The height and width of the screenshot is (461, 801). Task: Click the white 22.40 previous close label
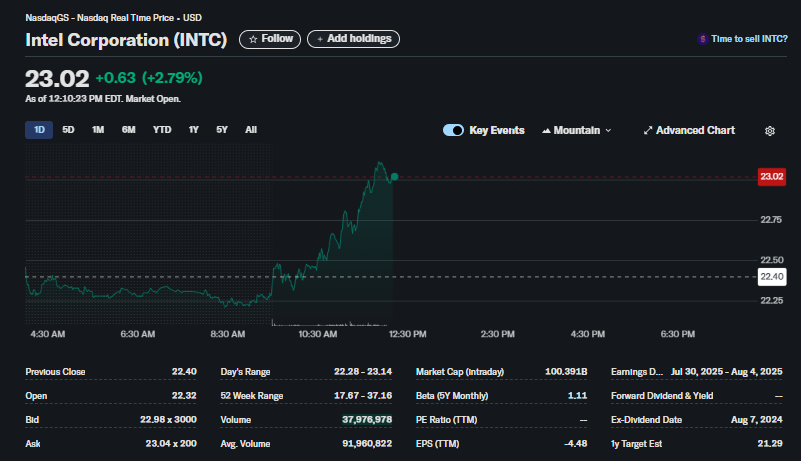point(771,276)
